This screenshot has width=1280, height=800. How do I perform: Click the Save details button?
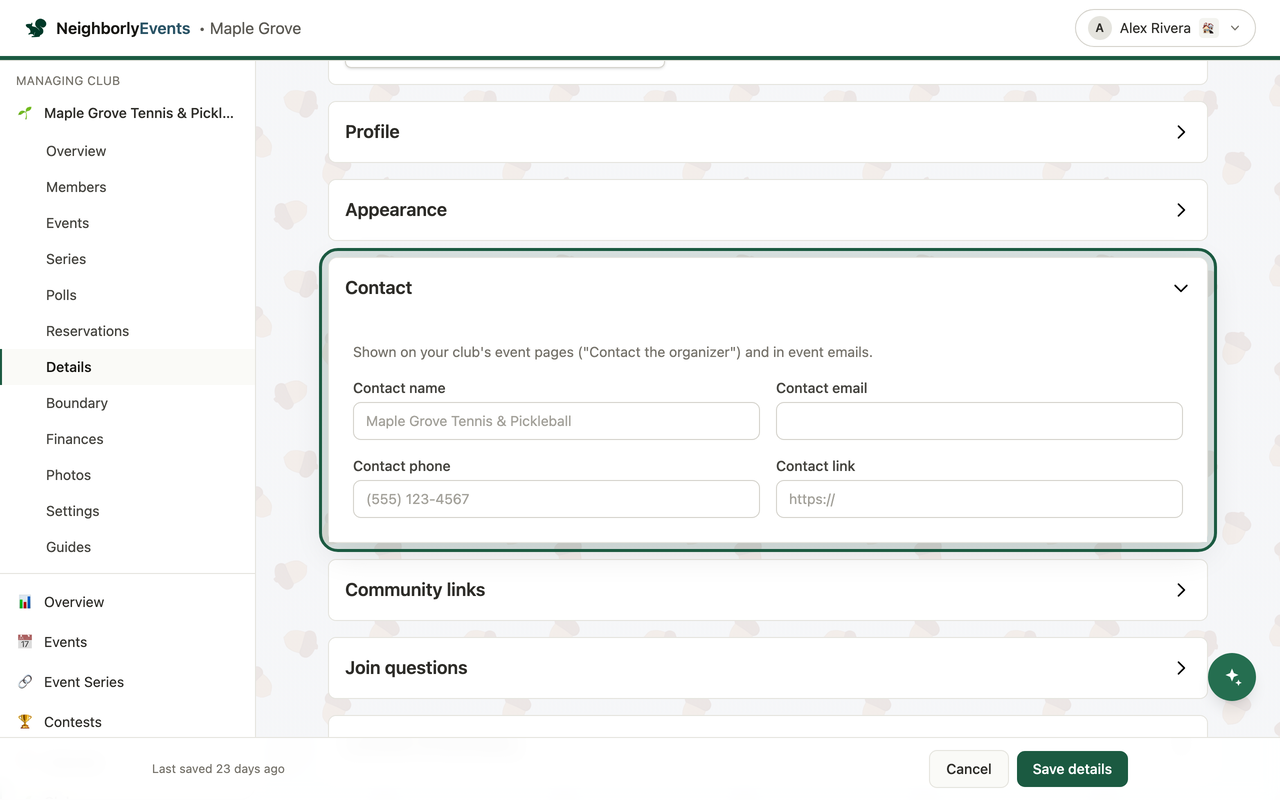tap(1072, 769)
